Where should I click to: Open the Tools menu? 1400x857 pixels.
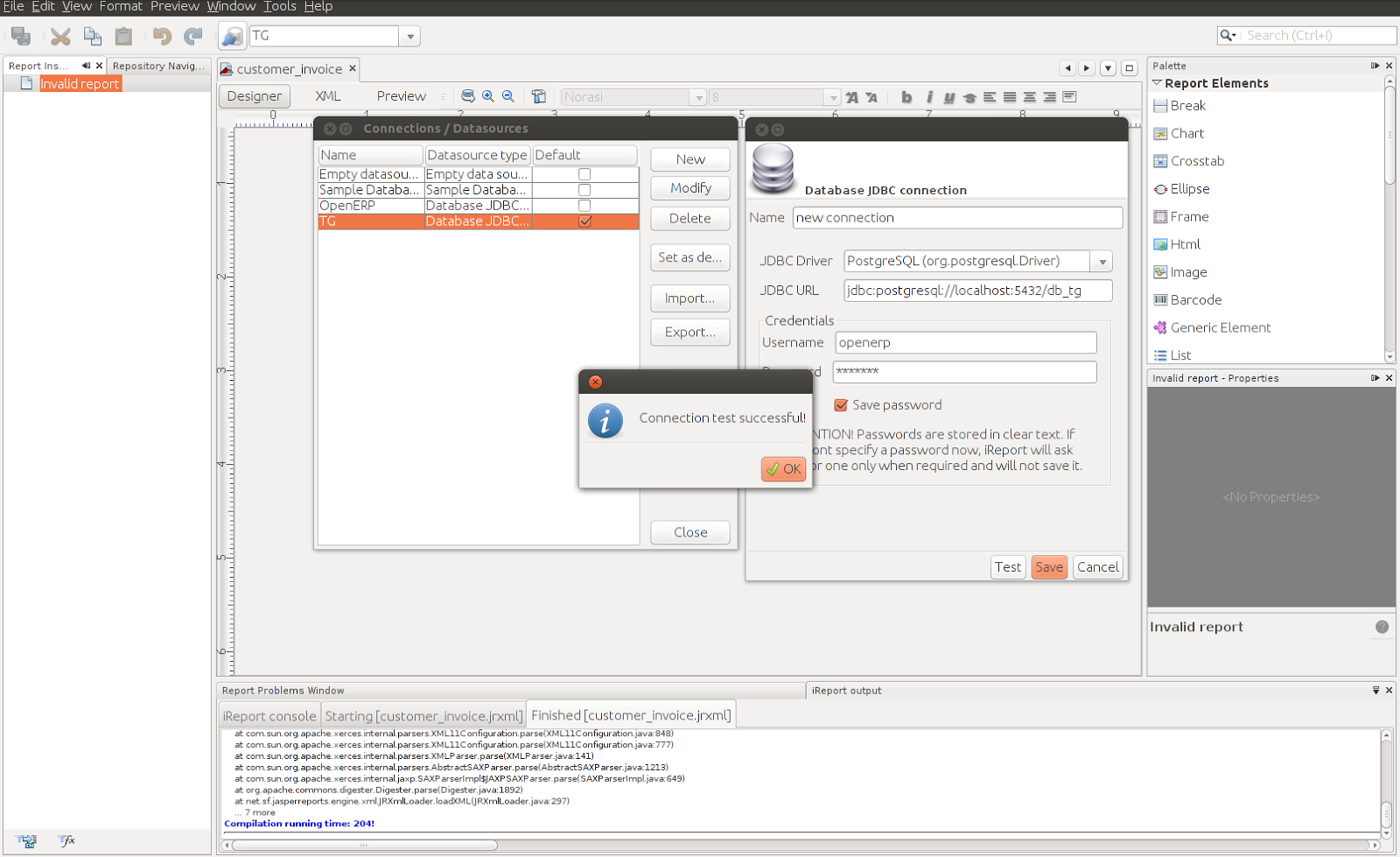pyautogui.click(x=280, y=6)
